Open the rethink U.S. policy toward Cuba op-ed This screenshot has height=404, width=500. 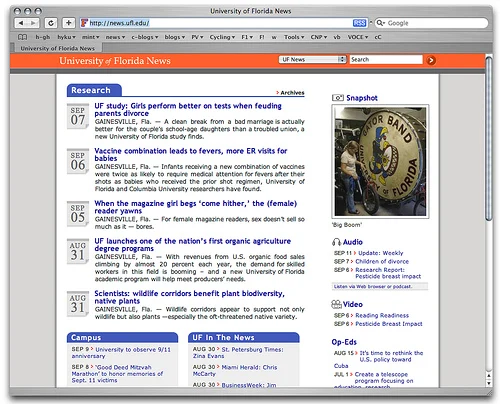(379, 359)
